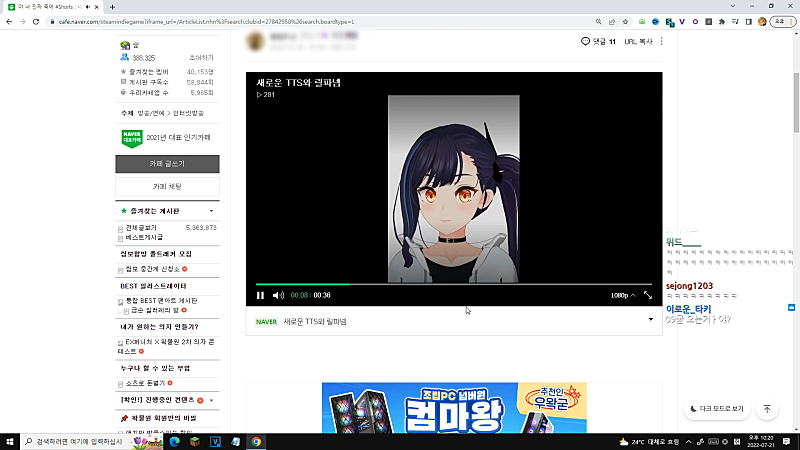
Task: Bookmark the page with the star icon
Action: coord(625,22)
